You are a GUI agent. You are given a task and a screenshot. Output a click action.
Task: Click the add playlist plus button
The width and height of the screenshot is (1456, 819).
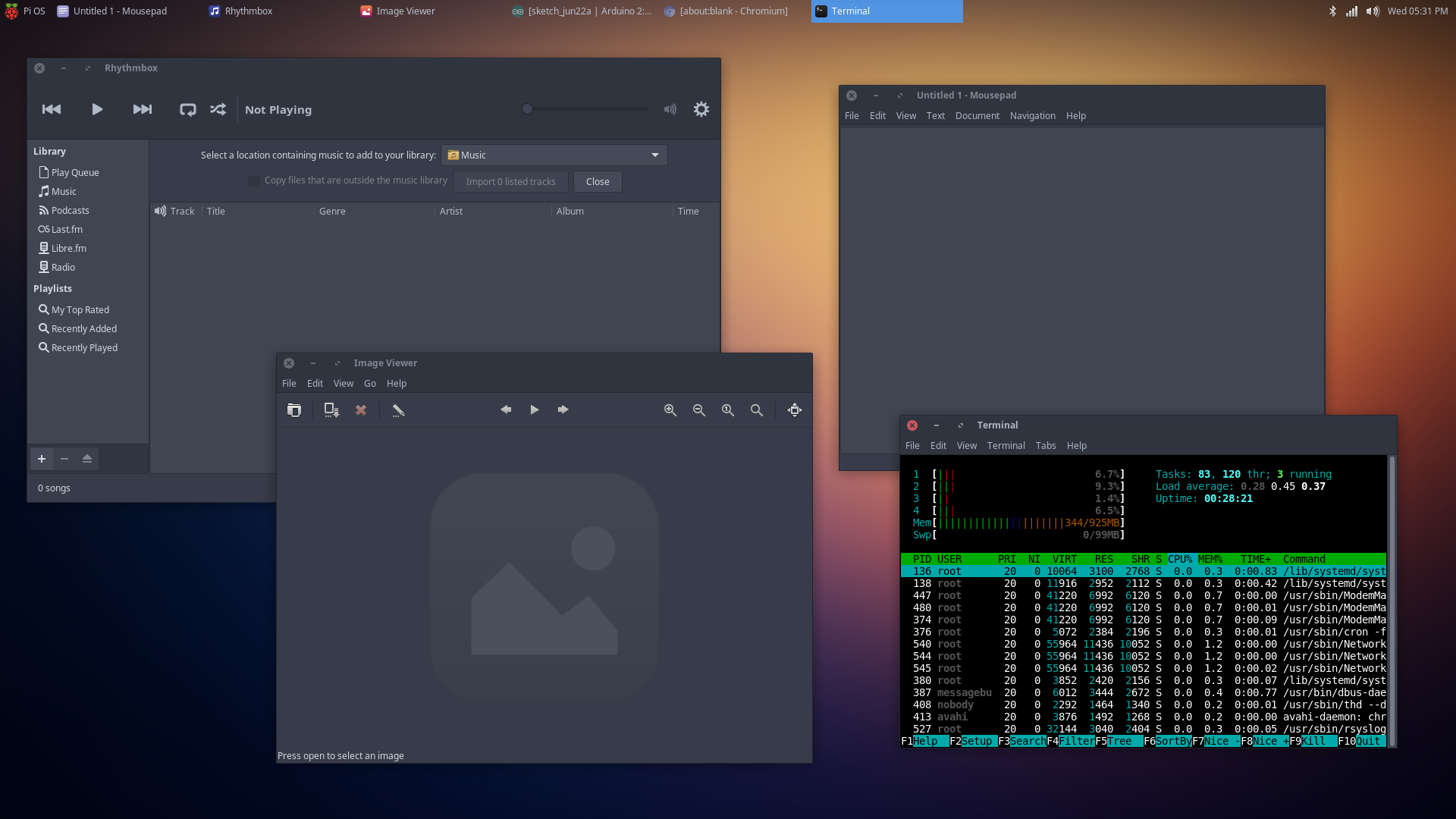pos(42,459)
